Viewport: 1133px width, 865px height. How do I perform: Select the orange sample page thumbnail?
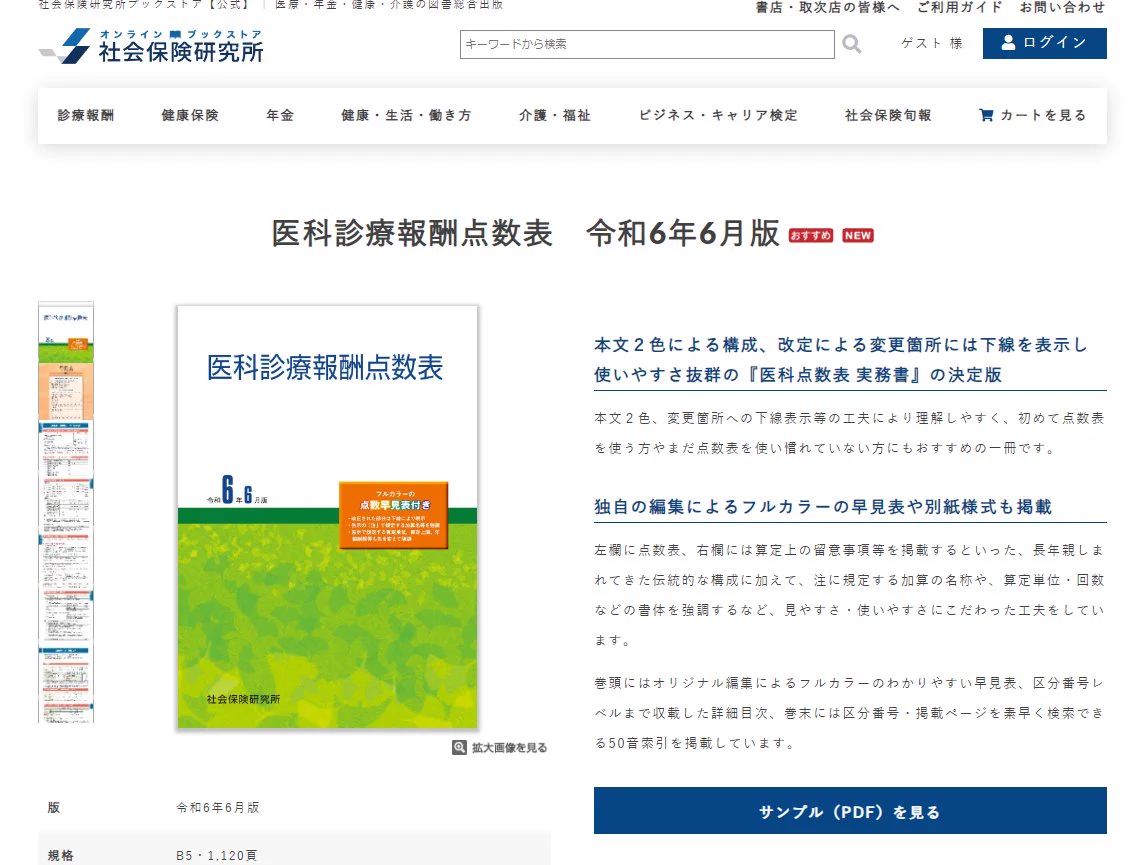(x=66, y=391)
